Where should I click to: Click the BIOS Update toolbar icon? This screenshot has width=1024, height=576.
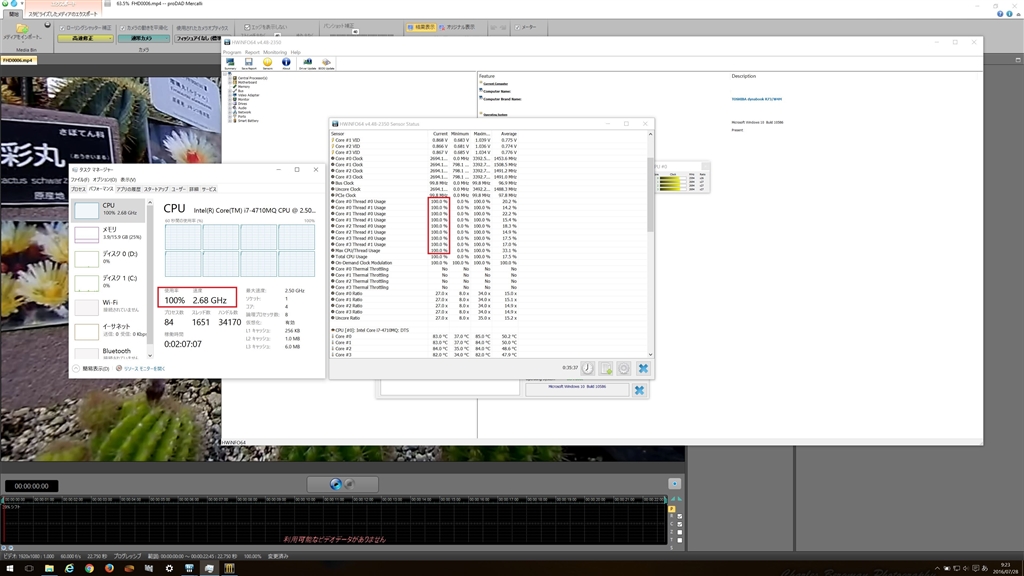click(x=327, y=63)
